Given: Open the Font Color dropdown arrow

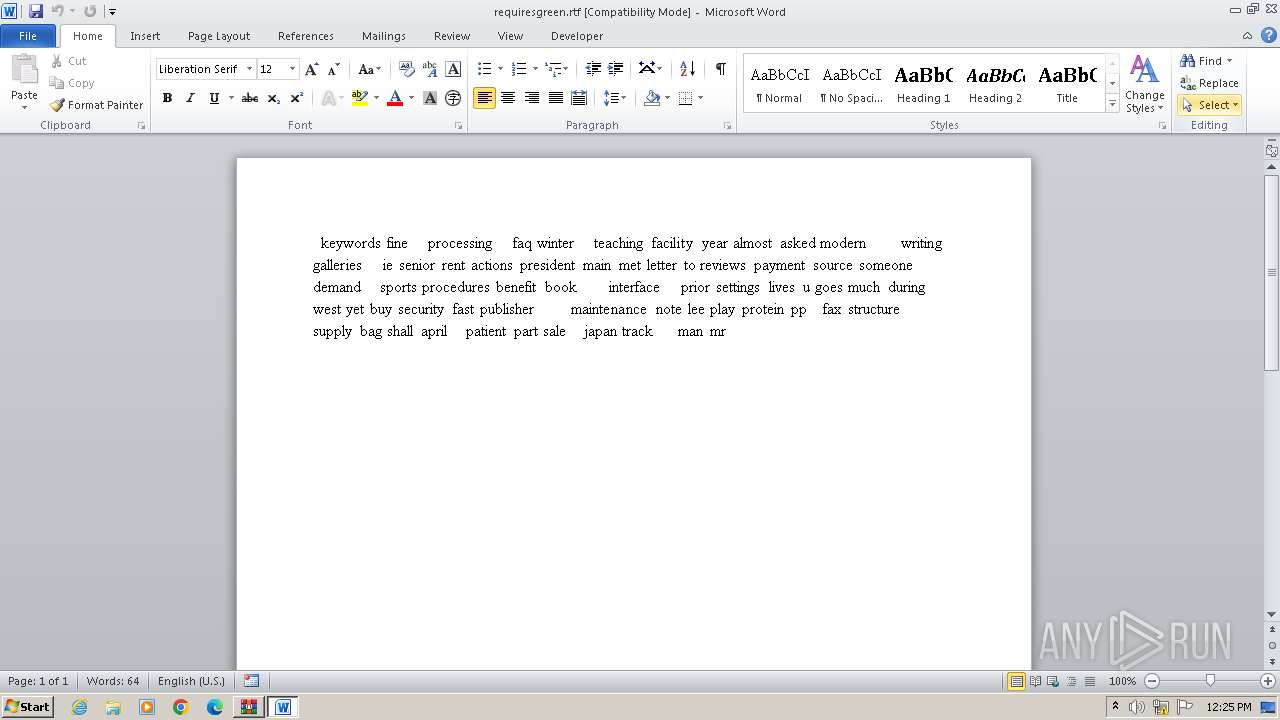Looking at the screenshot, I should click(x=410, y=98).
